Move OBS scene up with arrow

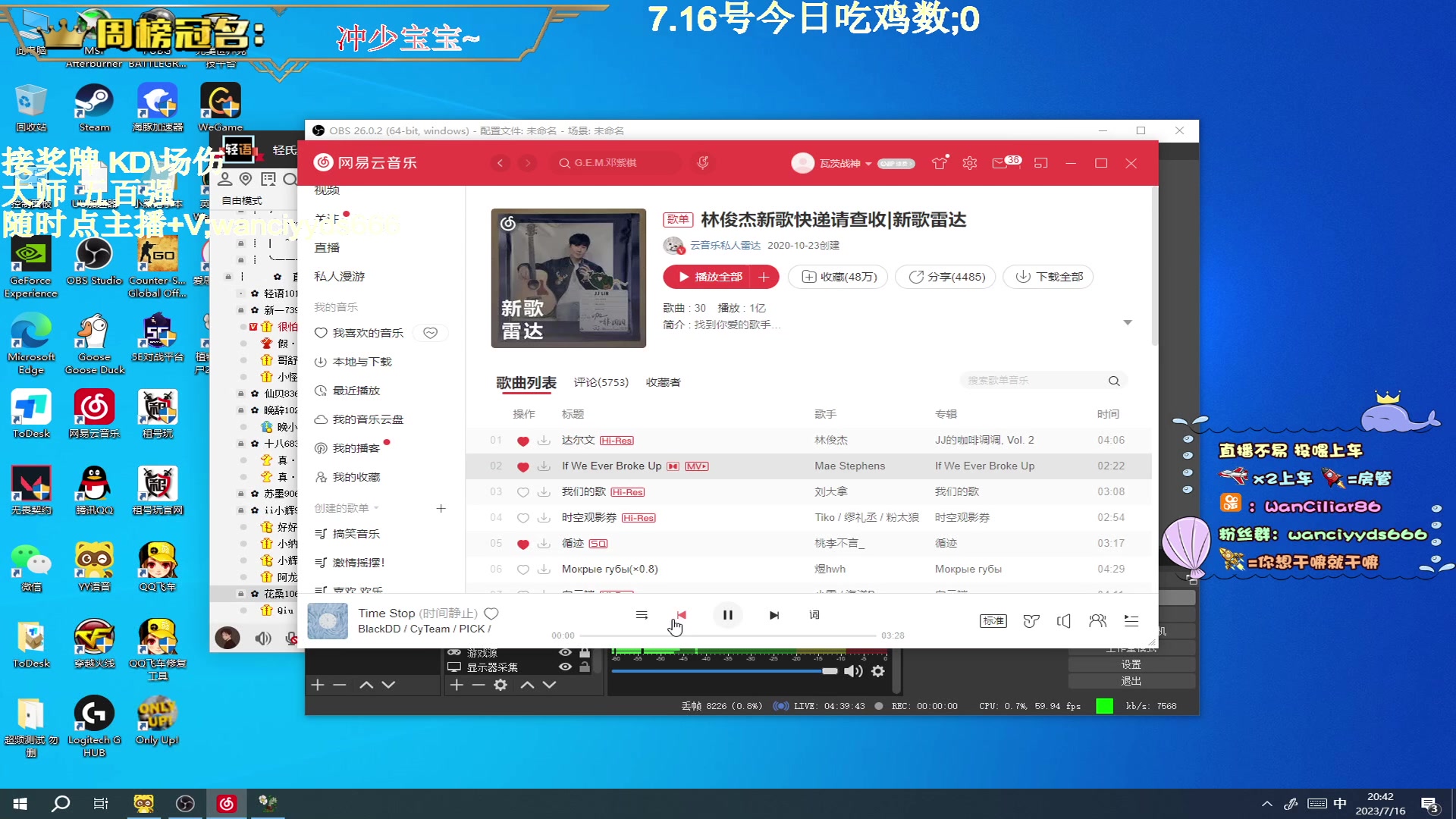coord(366,685)
